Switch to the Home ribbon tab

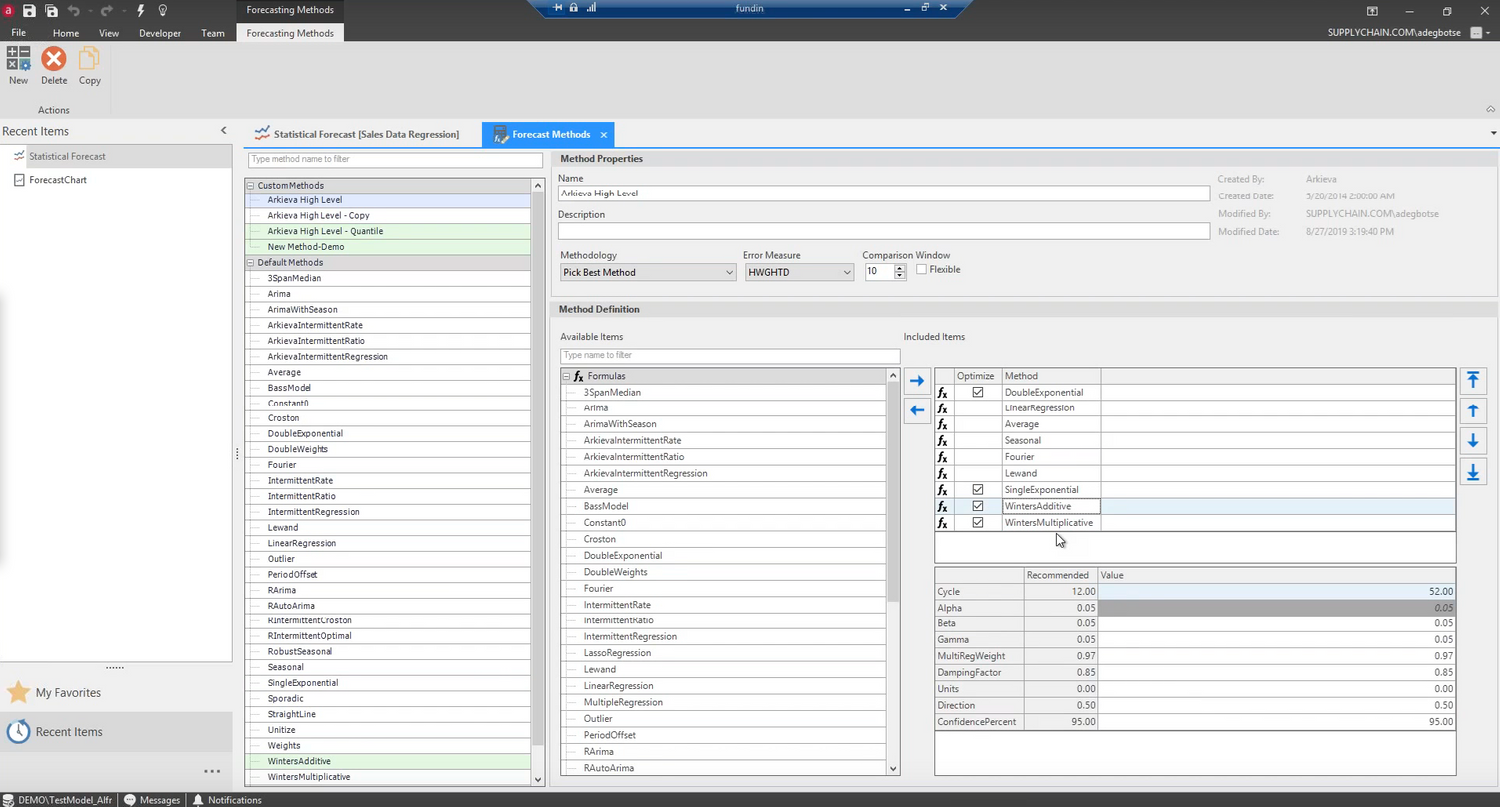[66, 33]
